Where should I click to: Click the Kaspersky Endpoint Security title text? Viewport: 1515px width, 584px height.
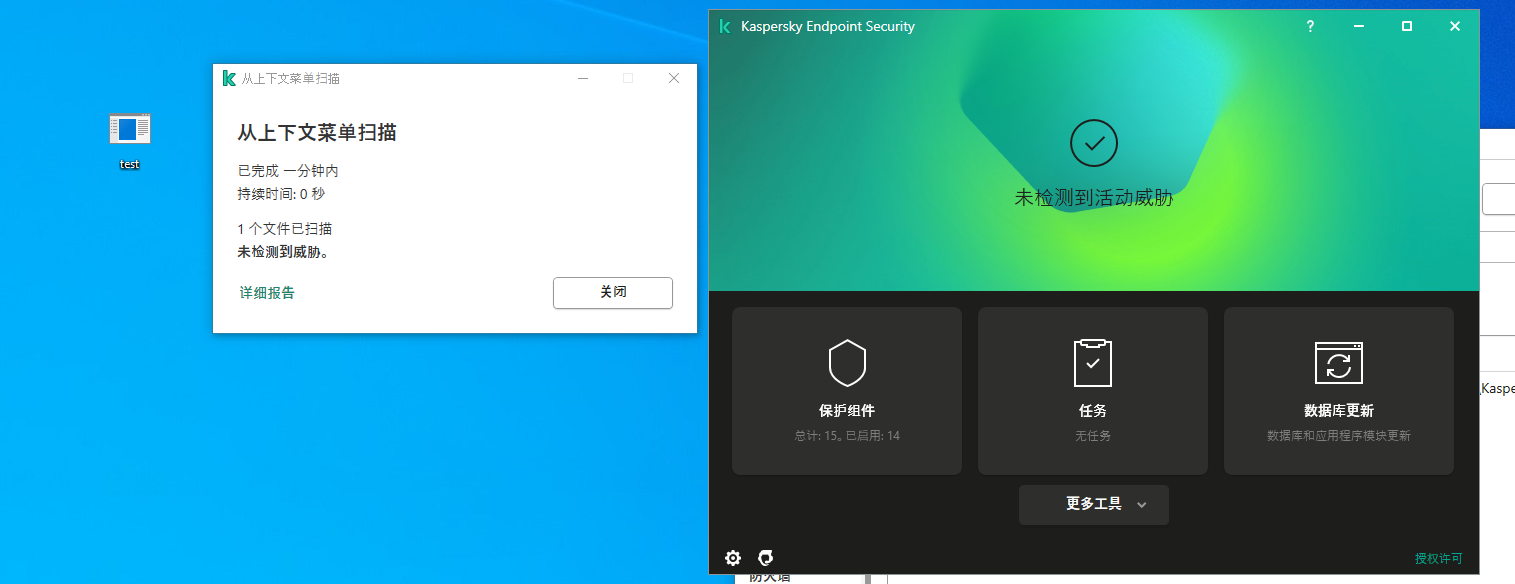pyautogui.click(x=828, y=27)
